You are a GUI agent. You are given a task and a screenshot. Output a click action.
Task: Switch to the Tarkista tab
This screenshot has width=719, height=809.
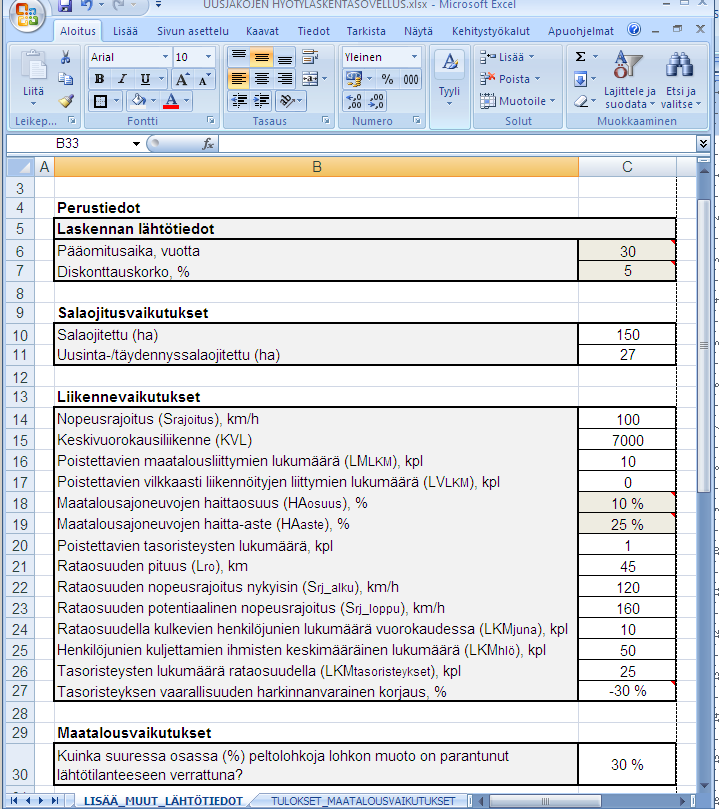click(366, 31)
